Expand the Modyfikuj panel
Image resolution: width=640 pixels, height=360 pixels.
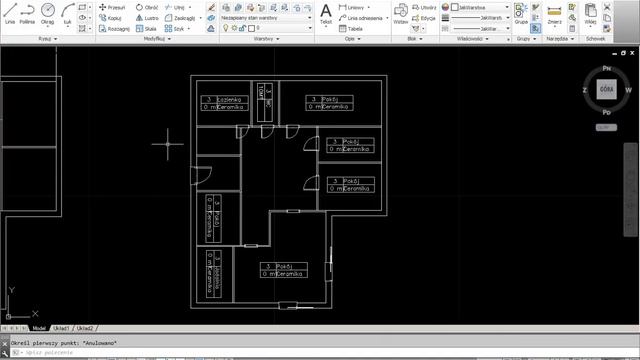click(x=157, y=39)
